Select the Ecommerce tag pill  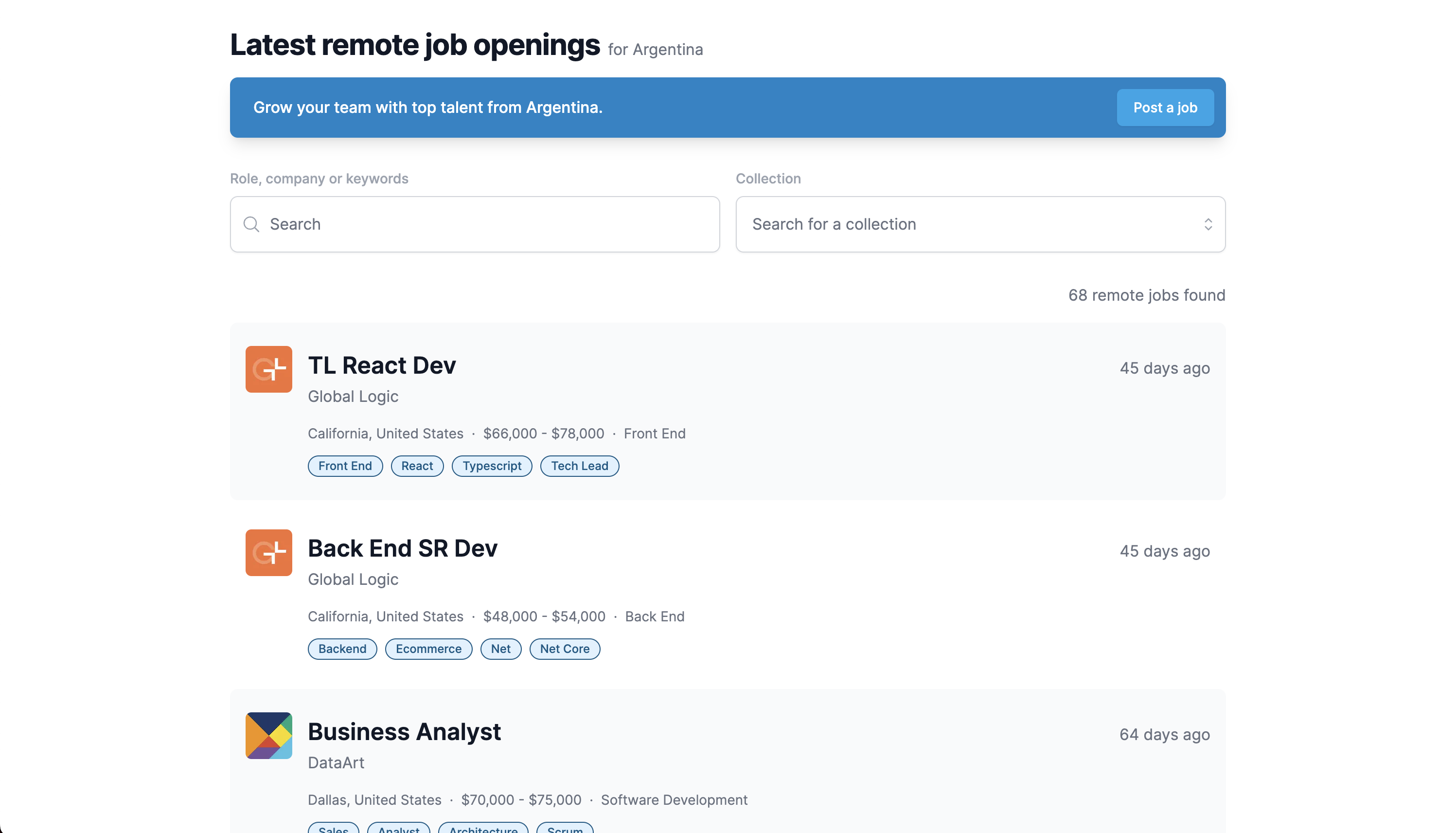[x=428, y=649]
